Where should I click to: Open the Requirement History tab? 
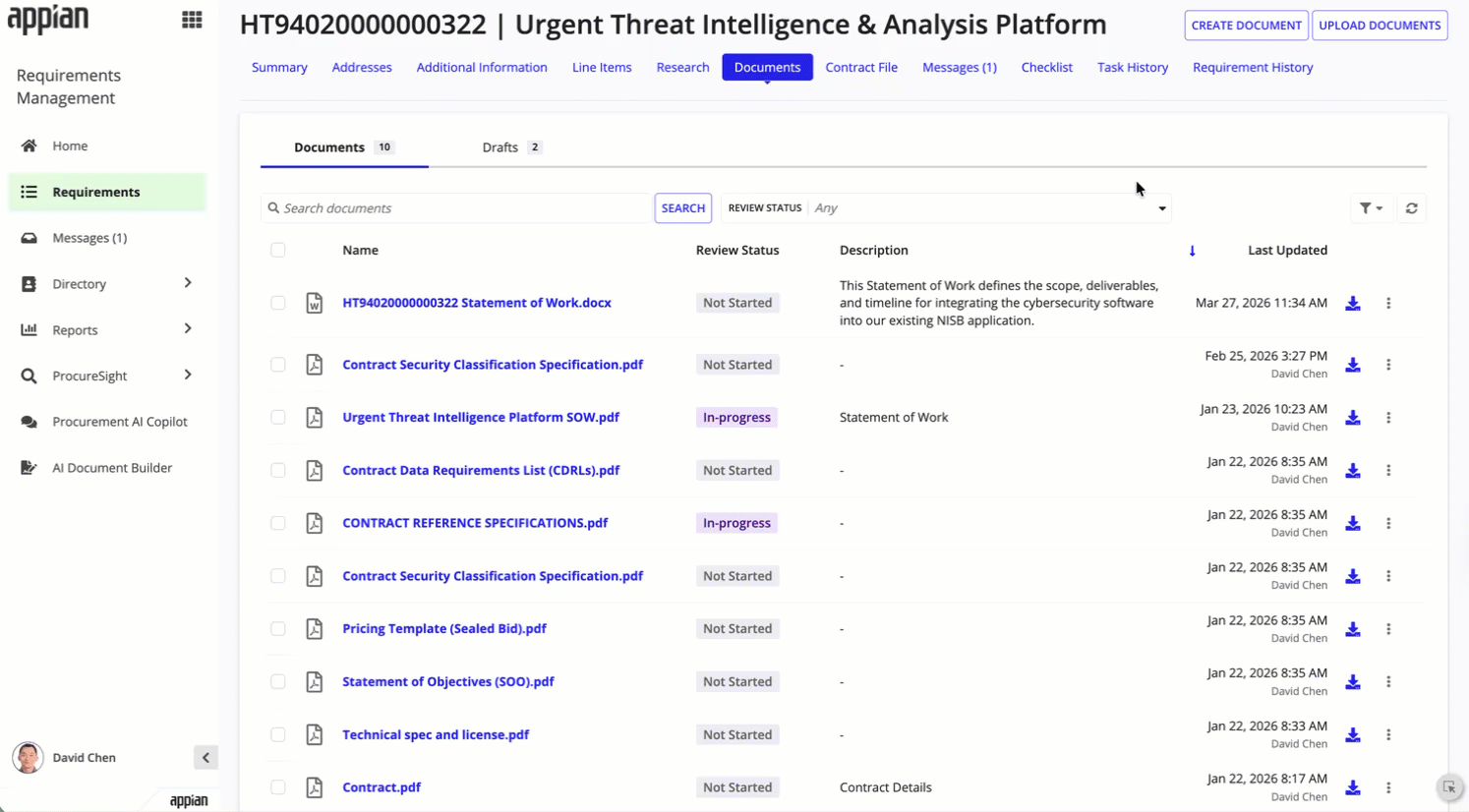click(1253, 67)
